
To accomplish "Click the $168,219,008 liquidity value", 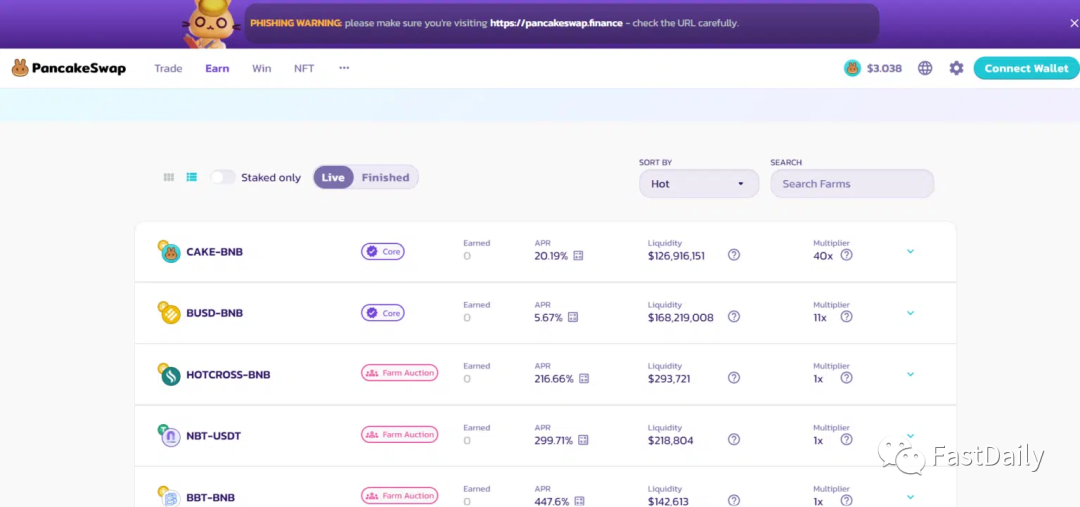I will tap(681, 318).
